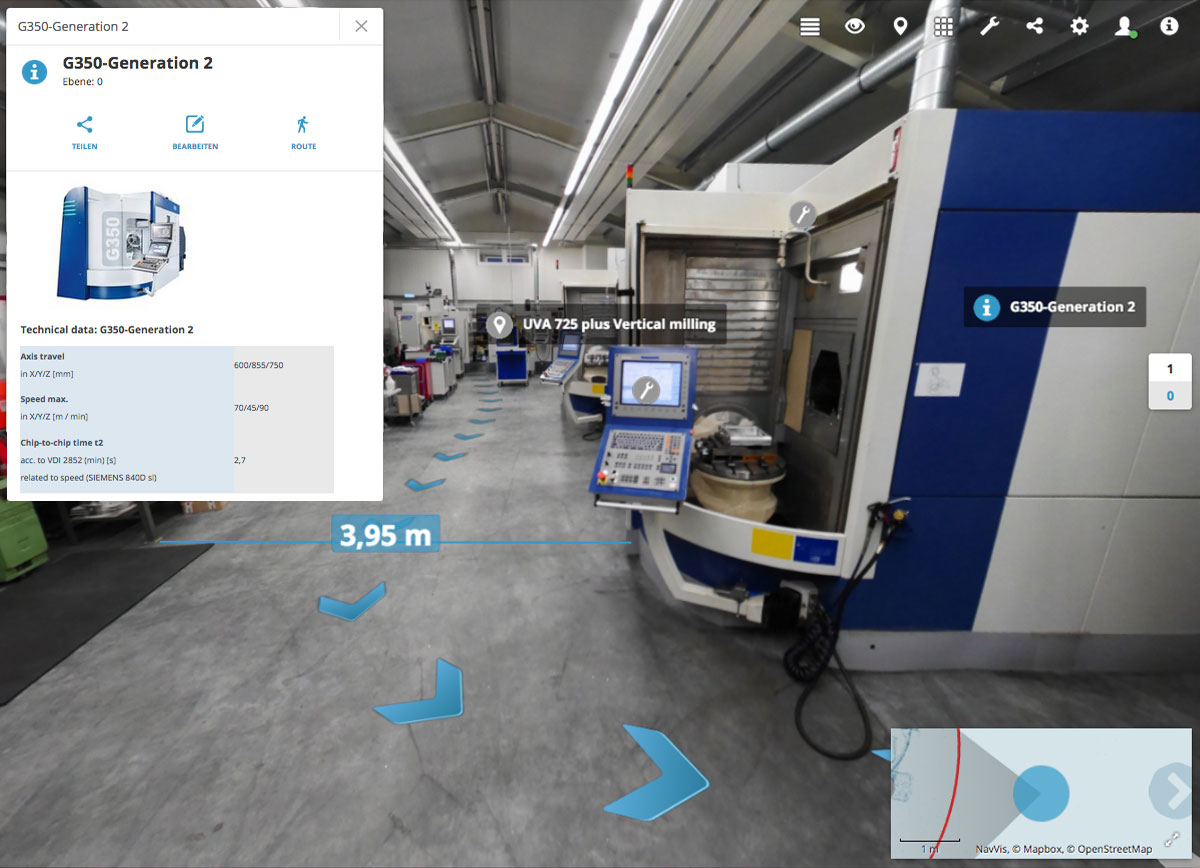Viewport: 1200px width, 868px height.
Task: Click the value 600/855/750
Action: pyautogui.click(x=258, y=365)
